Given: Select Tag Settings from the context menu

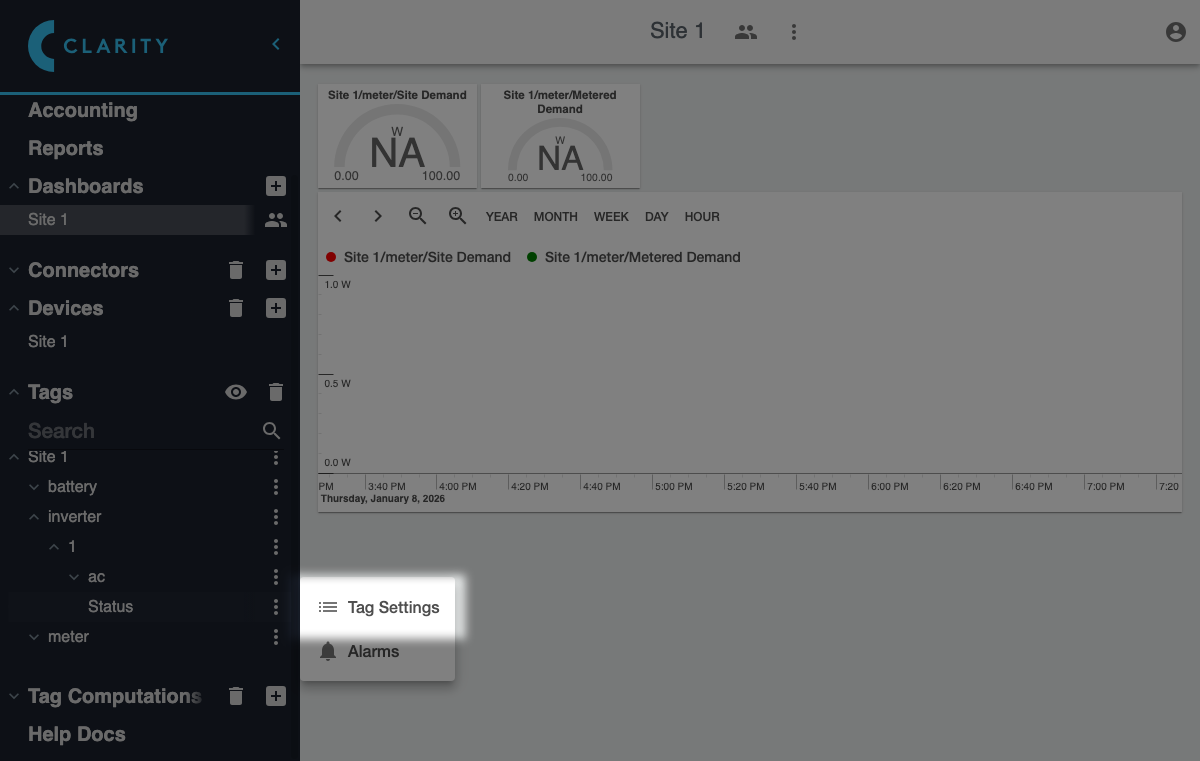Looking at the screenshot, I should pos(379,607).
